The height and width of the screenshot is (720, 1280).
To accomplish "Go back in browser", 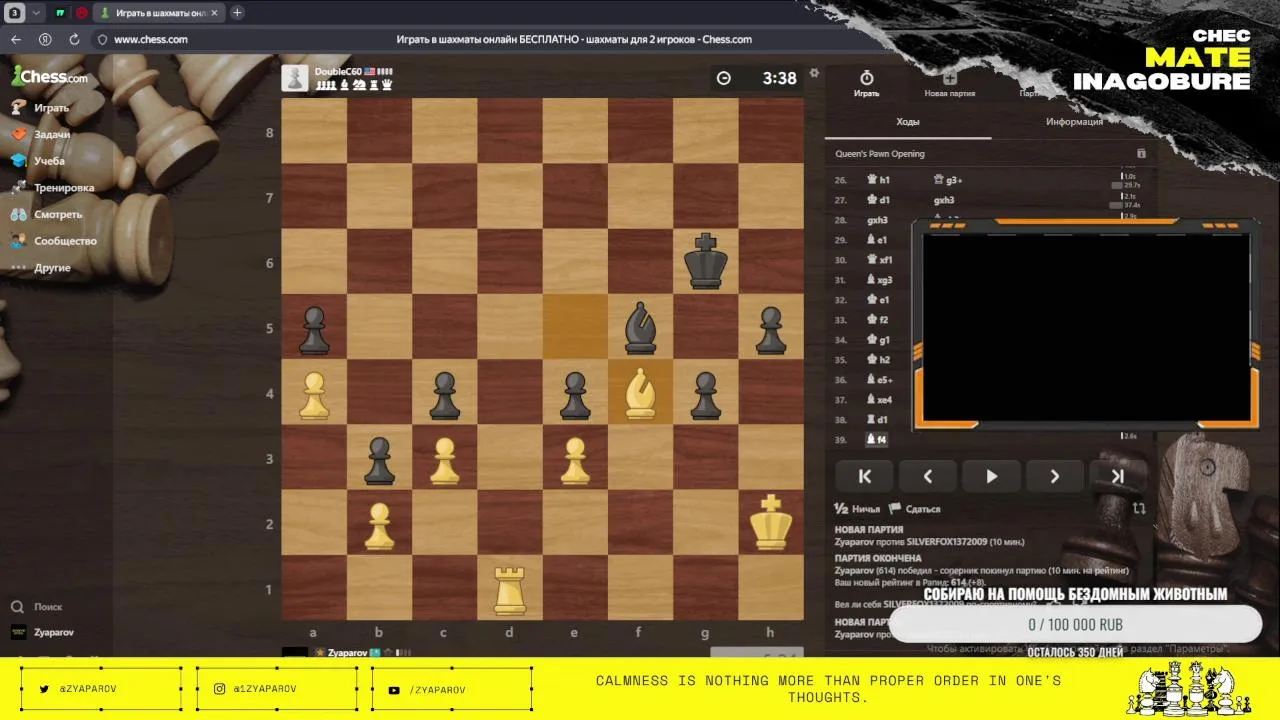I will [x=16, y=39].
